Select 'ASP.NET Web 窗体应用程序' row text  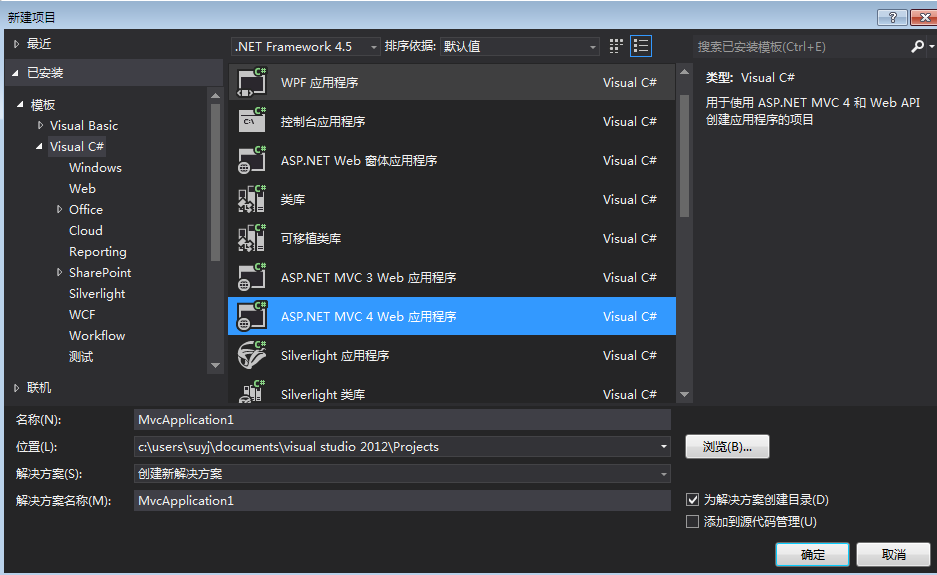[x=359, y=160]
